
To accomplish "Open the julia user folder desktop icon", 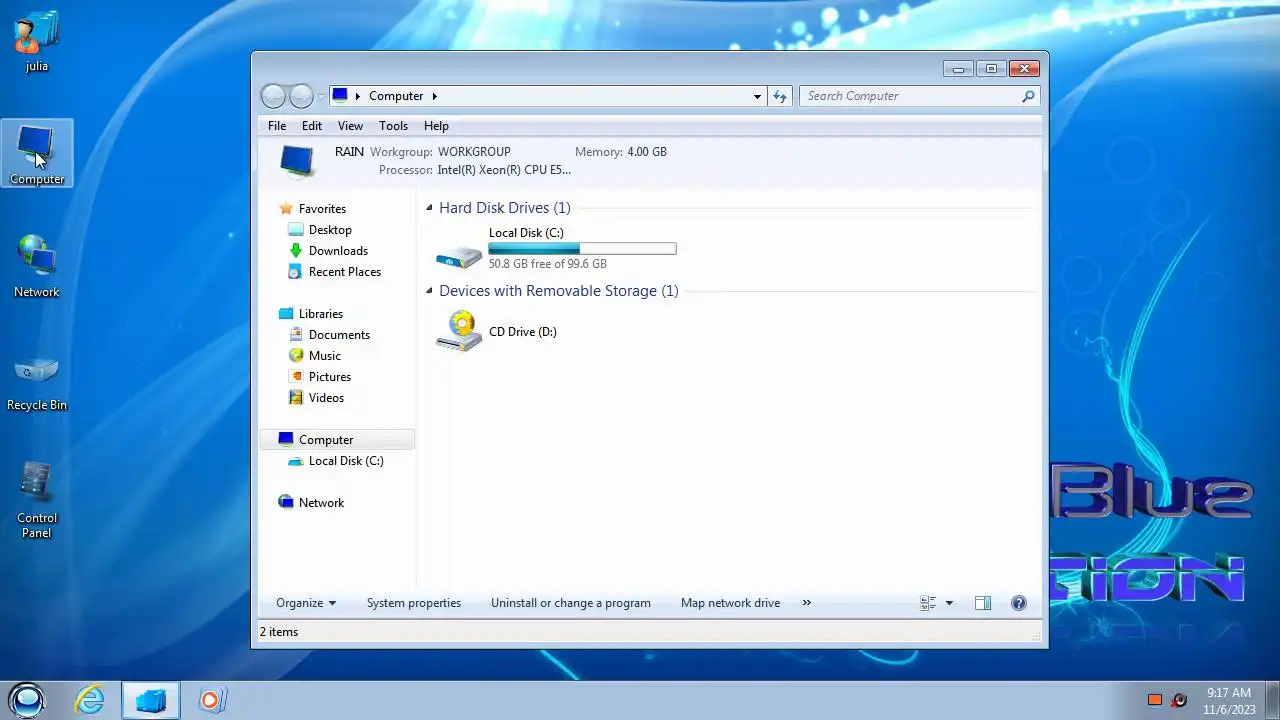I will click(37, 43).
